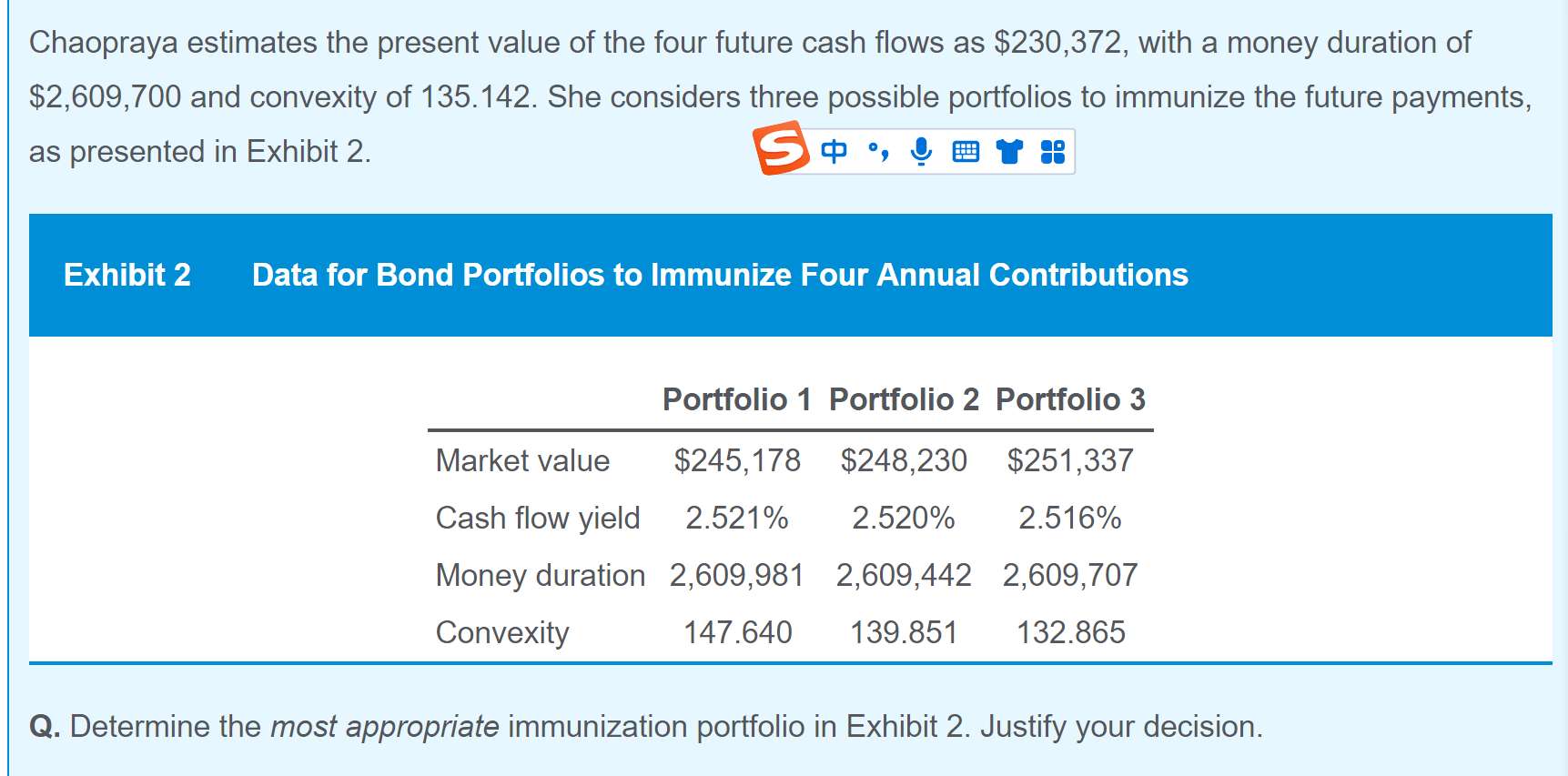The height and width of the screenshot is (776, 1568).
Task: Click the Portfolio 2 market value $248,230
Action: [904, 460]
